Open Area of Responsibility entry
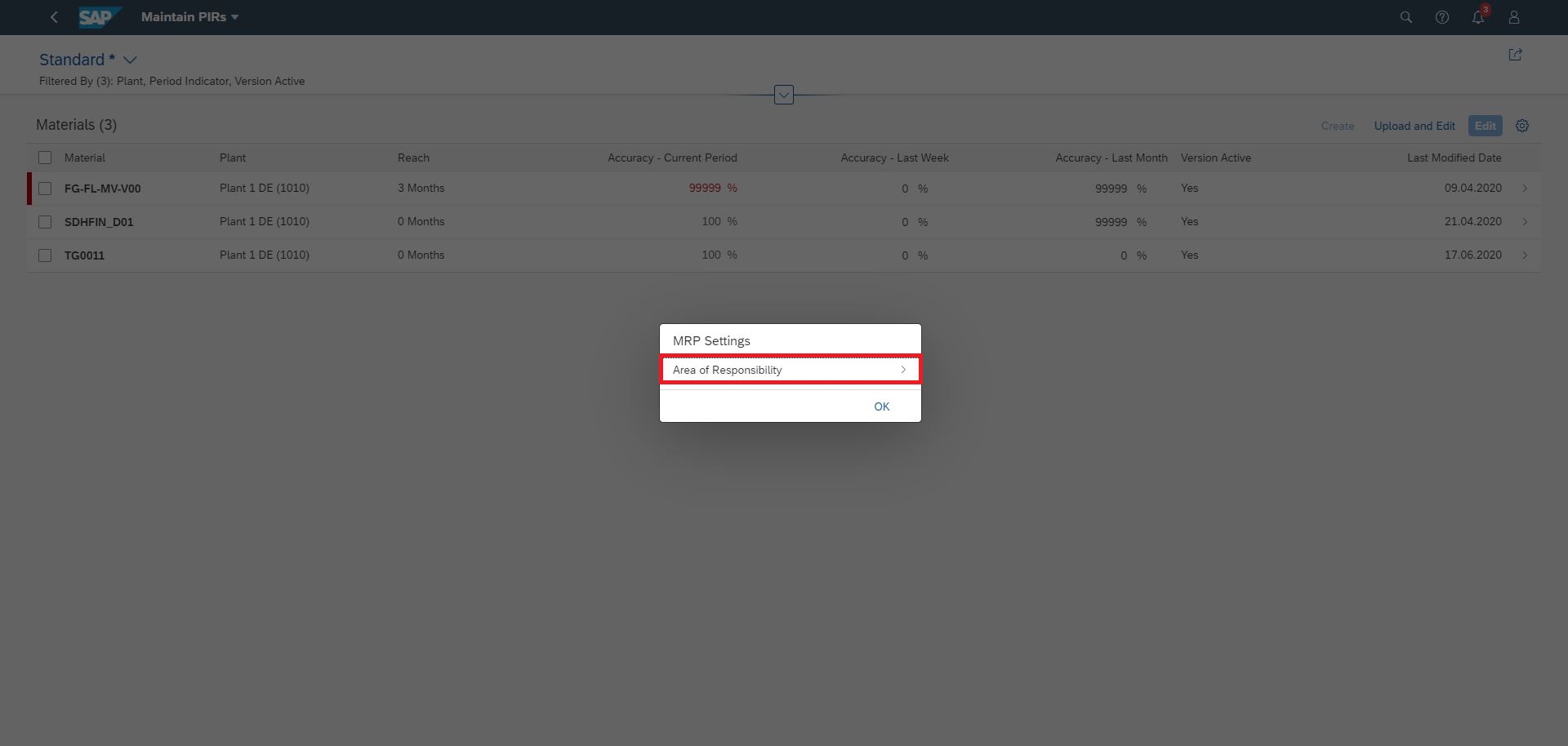Viewport: 1568px width, 746px height. click(x=791, y=370)
